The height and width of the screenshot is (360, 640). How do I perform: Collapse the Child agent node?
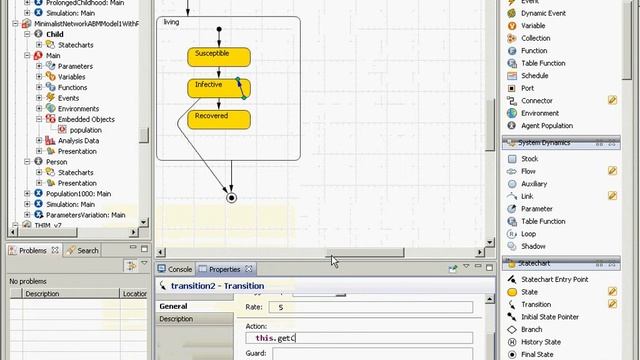(27, 34)
